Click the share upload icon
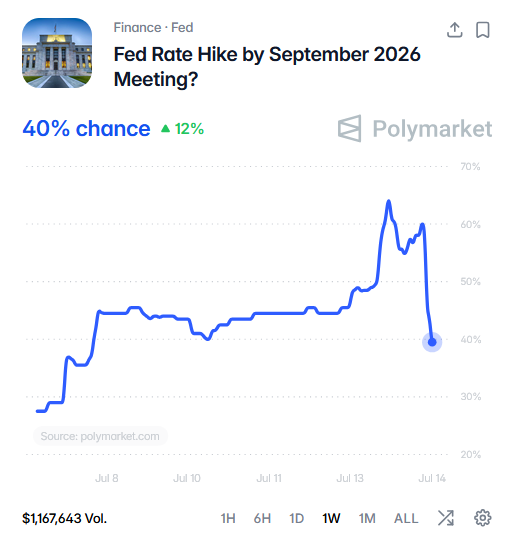509x548 pixels. tap(454, 30)
